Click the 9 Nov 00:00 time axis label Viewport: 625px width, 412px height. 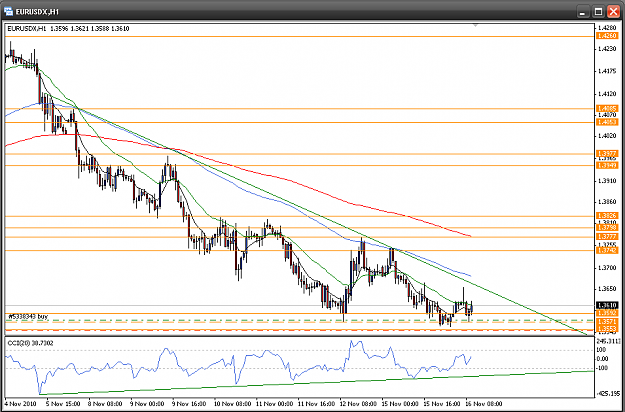147,403
